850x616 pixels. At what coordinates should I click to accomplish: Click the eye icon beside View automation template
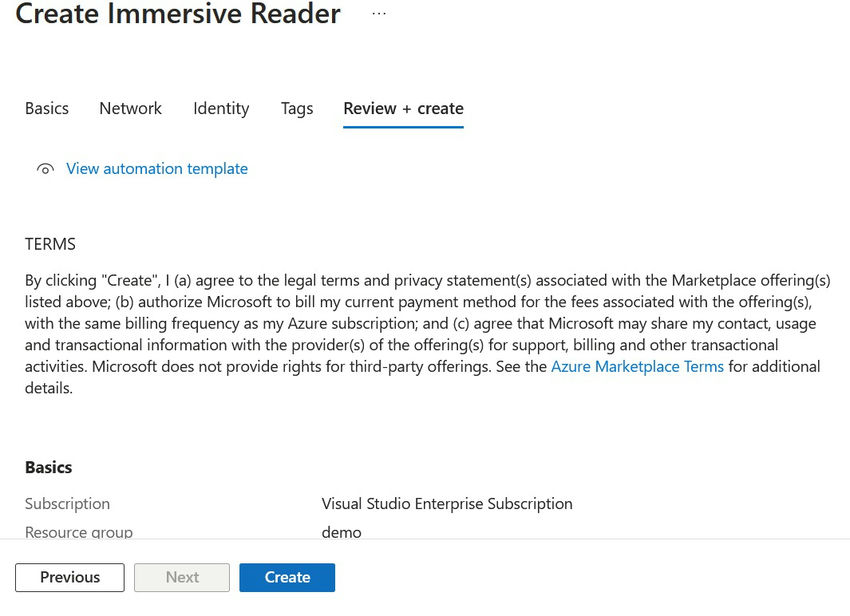pos(44,169)
